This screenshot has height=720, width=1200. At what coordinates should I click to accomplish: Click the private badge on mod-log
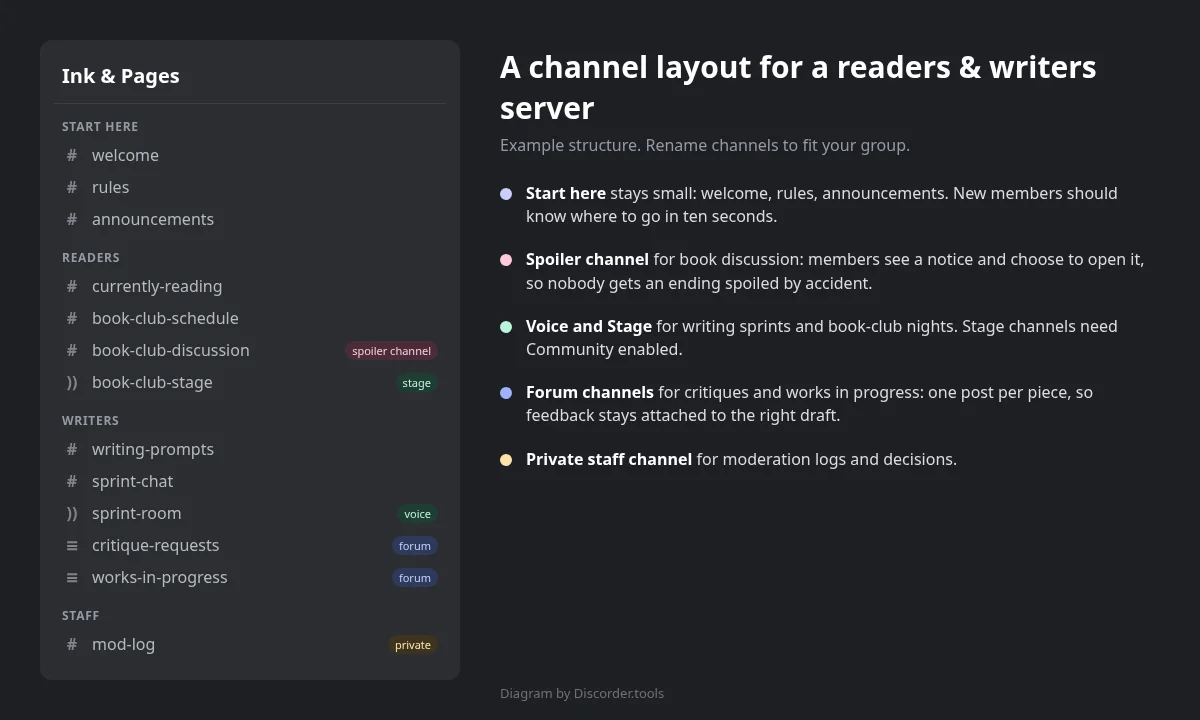pyautogui.click(x=413, y=645)
